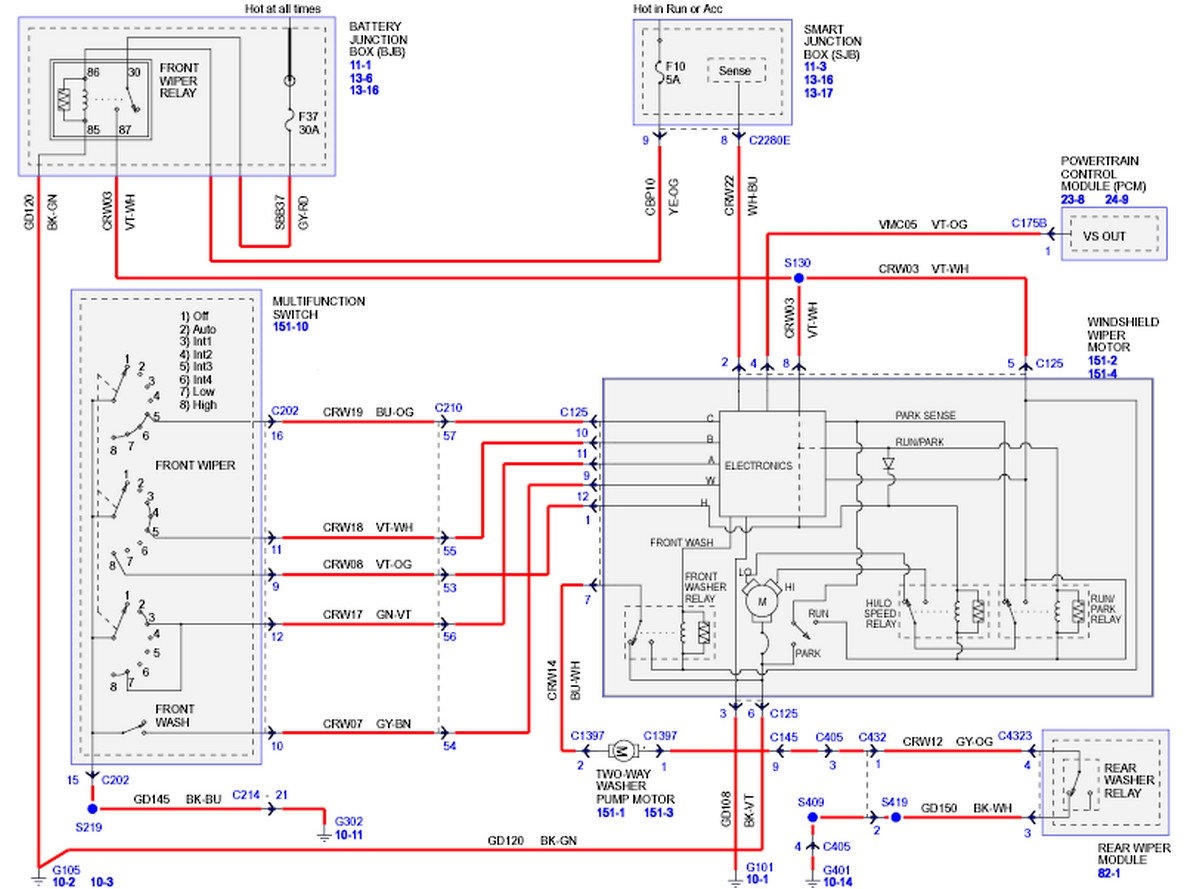Screen dimensions: 1200x889
Task: Open the 151-2 wiper motor reference
Action: [x=1105, y=361]
